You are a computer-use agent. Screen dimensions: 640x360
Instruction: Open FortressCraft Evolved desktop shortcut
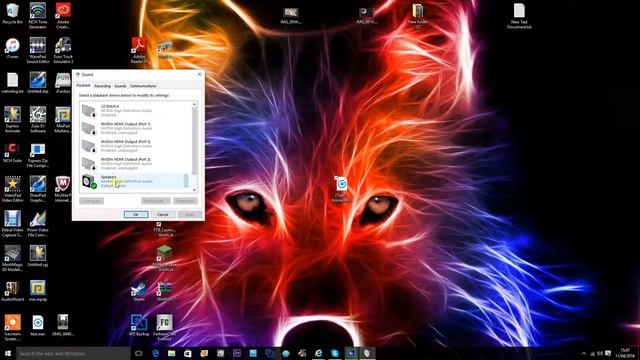point(164,328)
